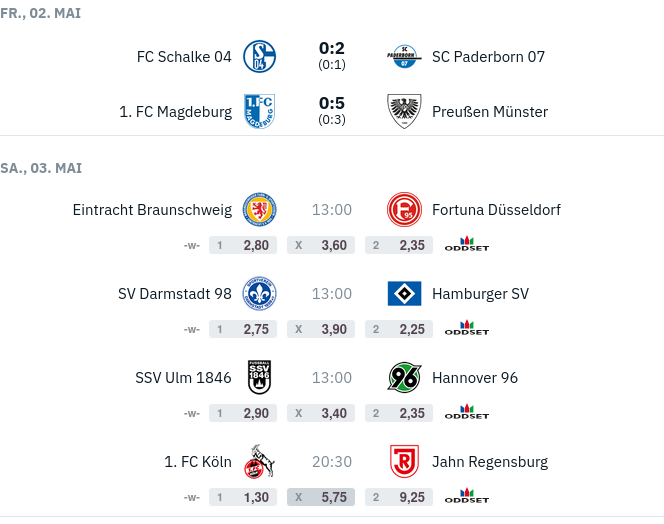
Task: Select the Jahn Regensburg red crest
Action: (x=404, y=461)
